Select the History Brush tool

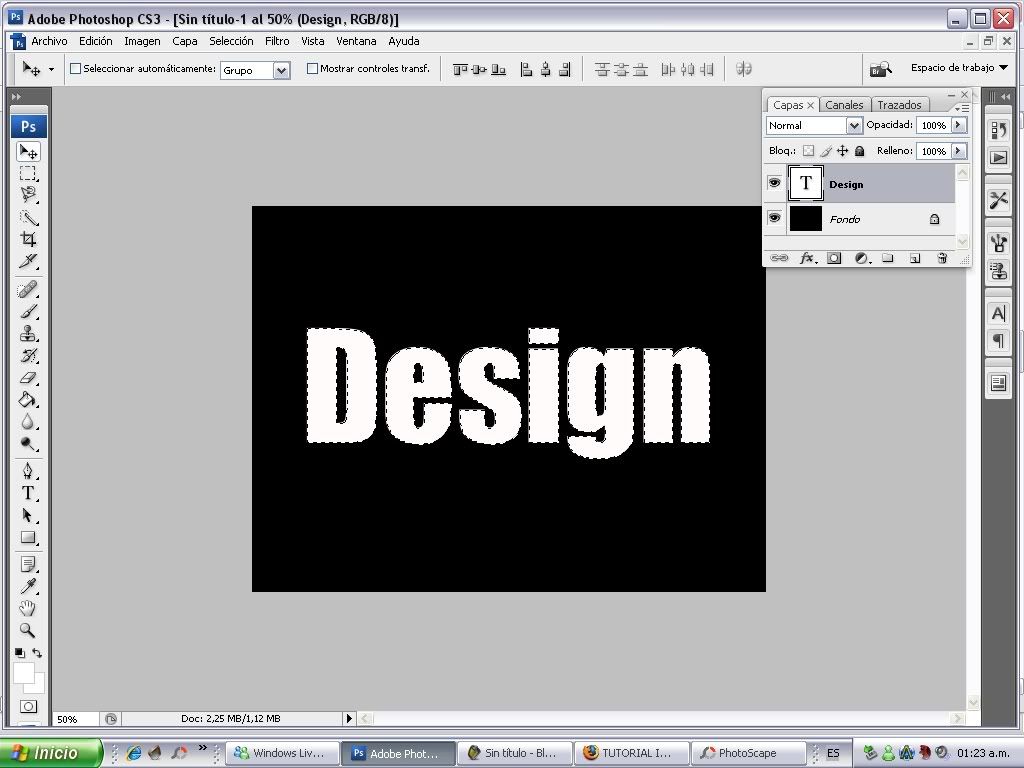(27, 356)
